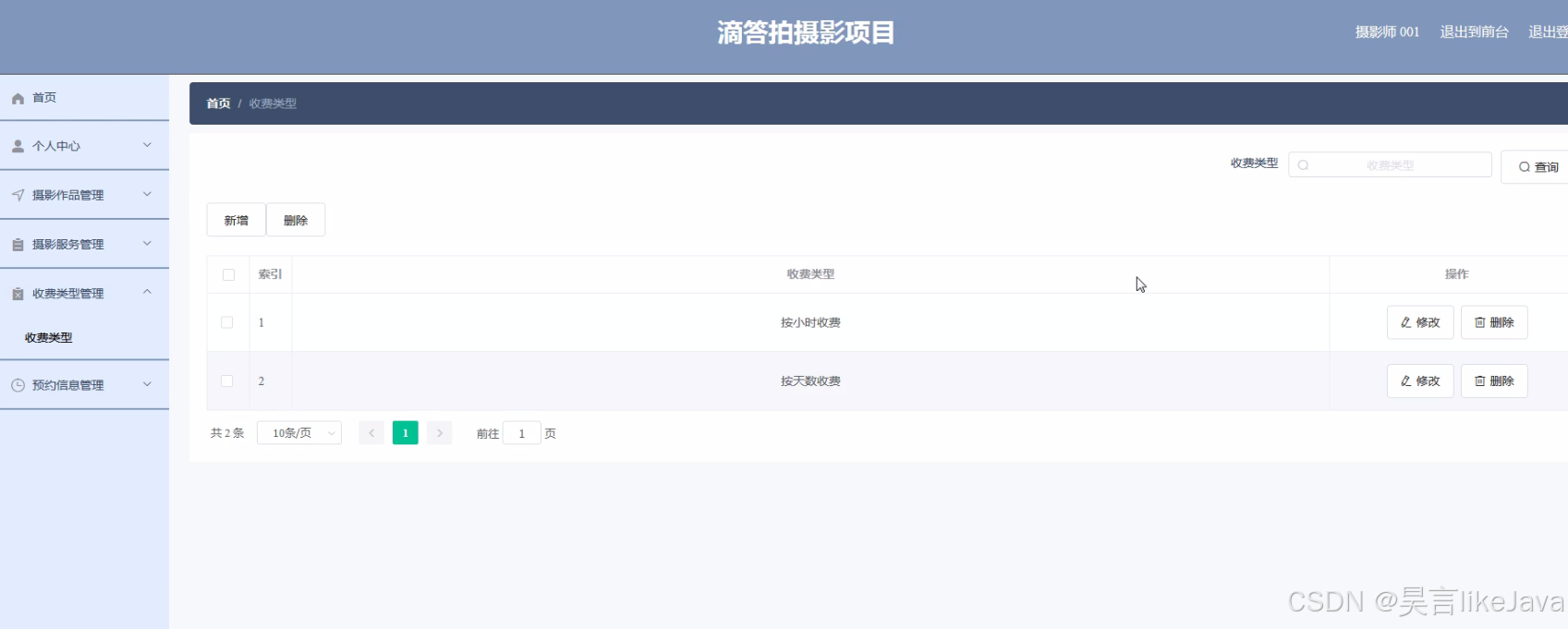Select page 1 in the pagination
The height and width of the screenshot is (629, 1568).
pyautogui.click(x=406, y=433)
